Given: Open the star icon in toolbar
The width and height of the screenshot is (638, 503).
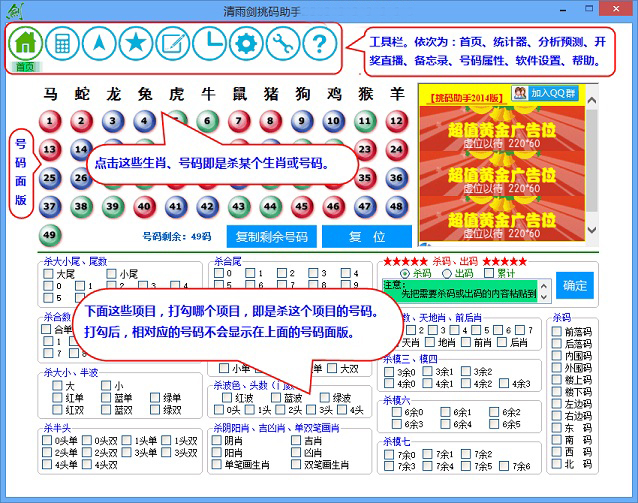Looking at the screenshot, I should tap(135, 43).
